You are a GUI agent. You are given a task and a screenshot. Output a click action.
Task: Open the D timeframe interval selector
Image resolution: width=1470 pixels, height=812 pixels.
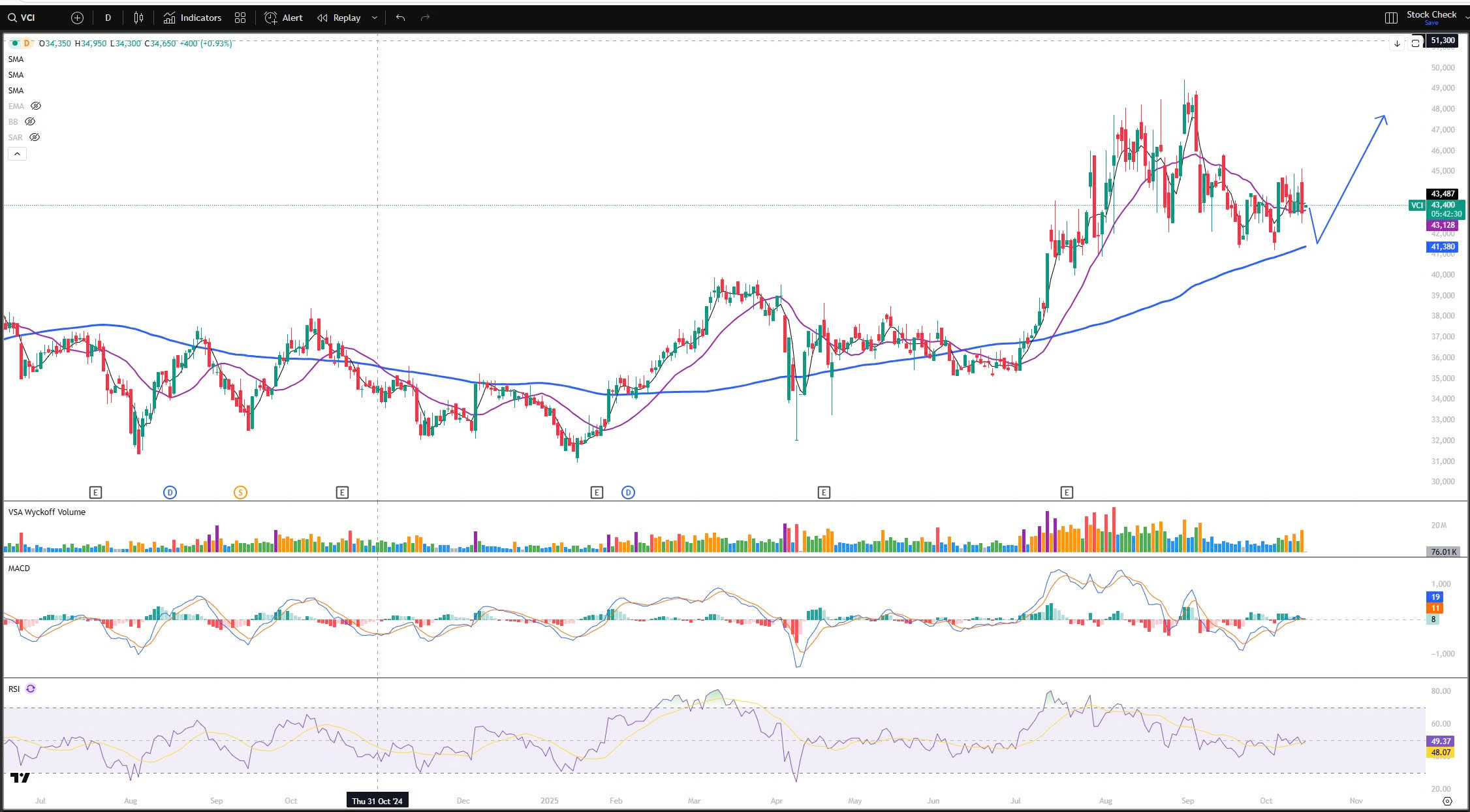(x=108, y=18)
